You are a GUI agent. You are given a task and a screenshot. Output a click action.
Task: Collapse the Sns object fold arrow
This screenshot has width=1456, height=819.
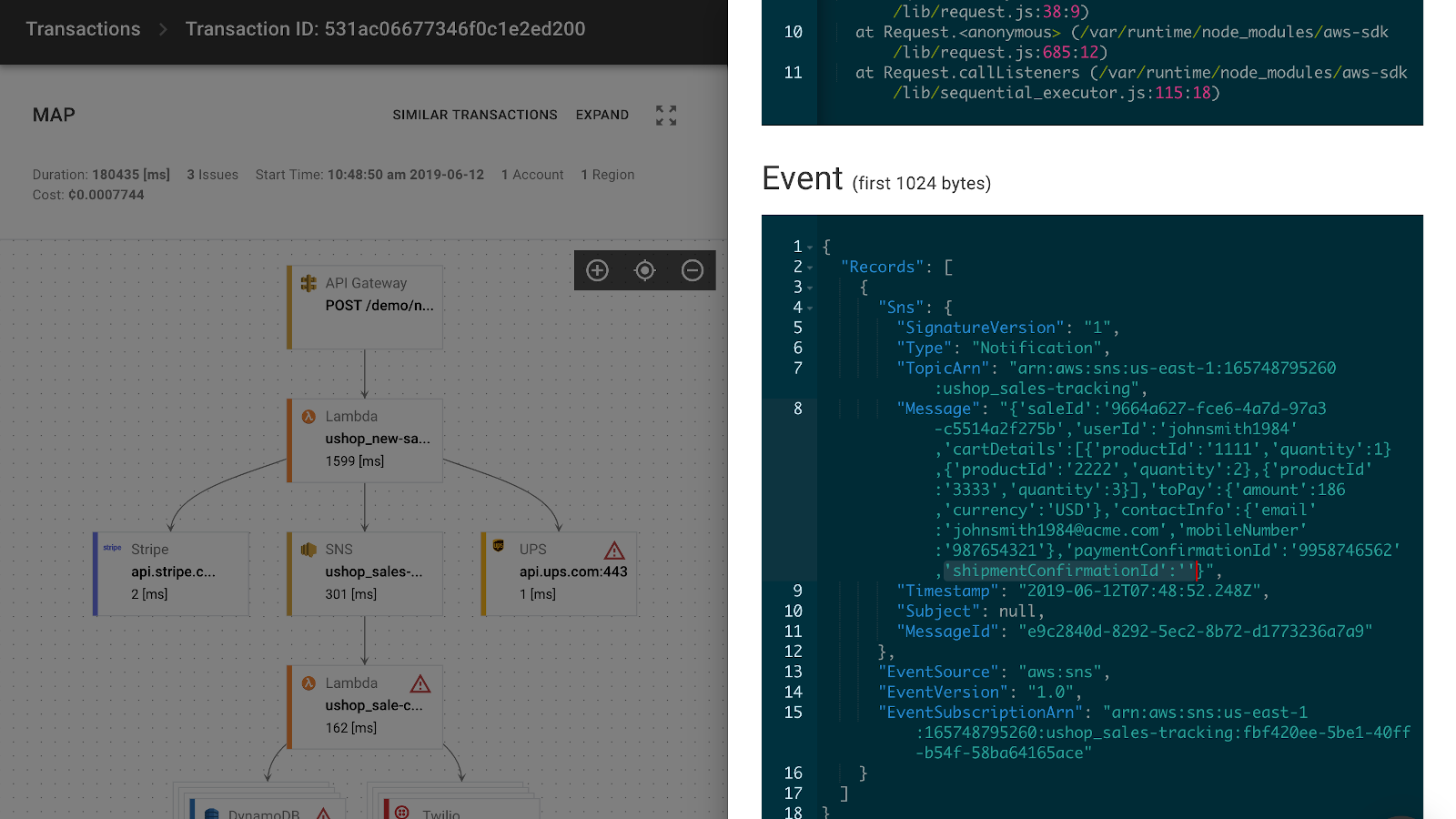point(810,308)
